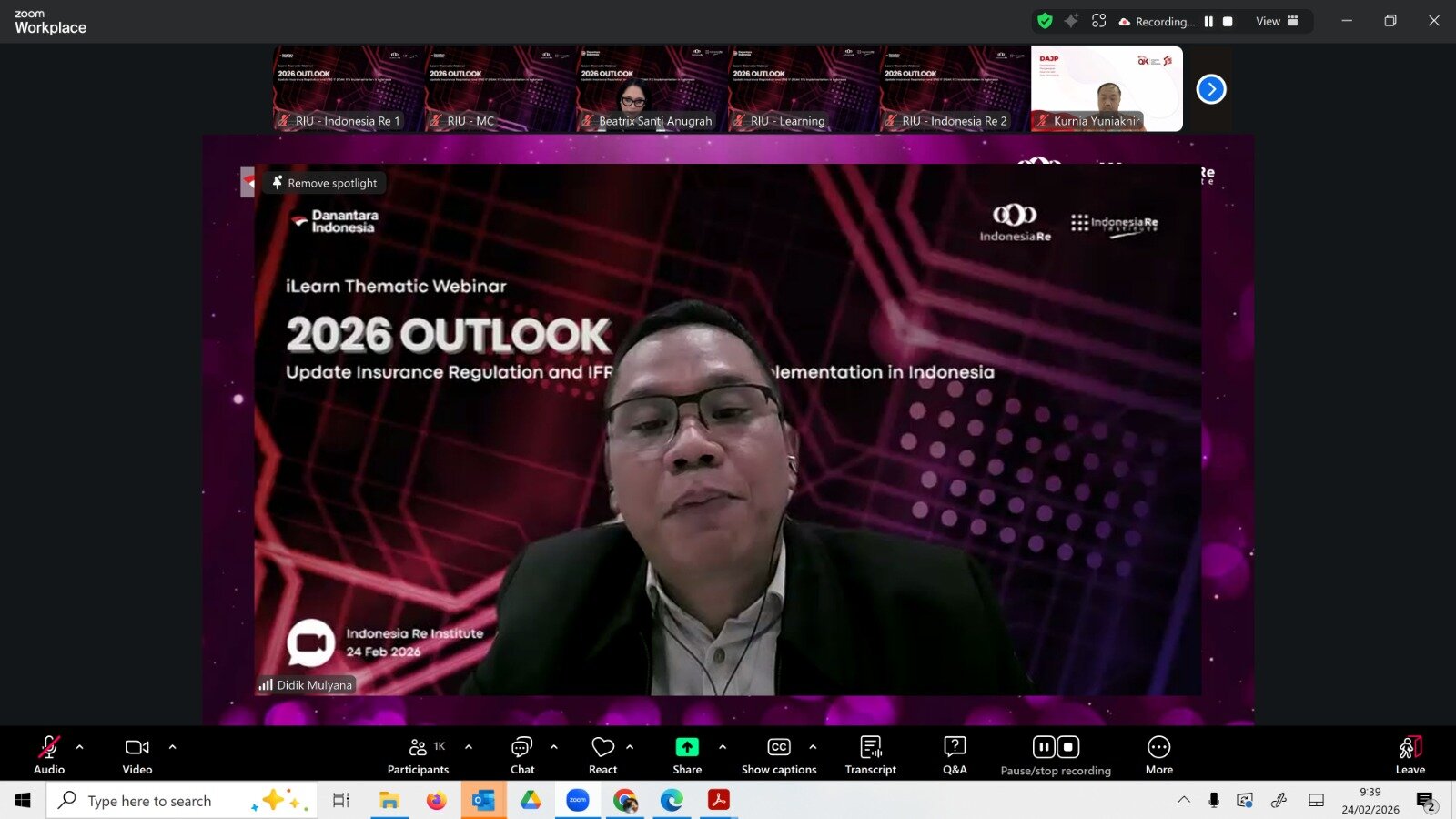Unmute the microphone with Audio button

click(x=49, y=754)
